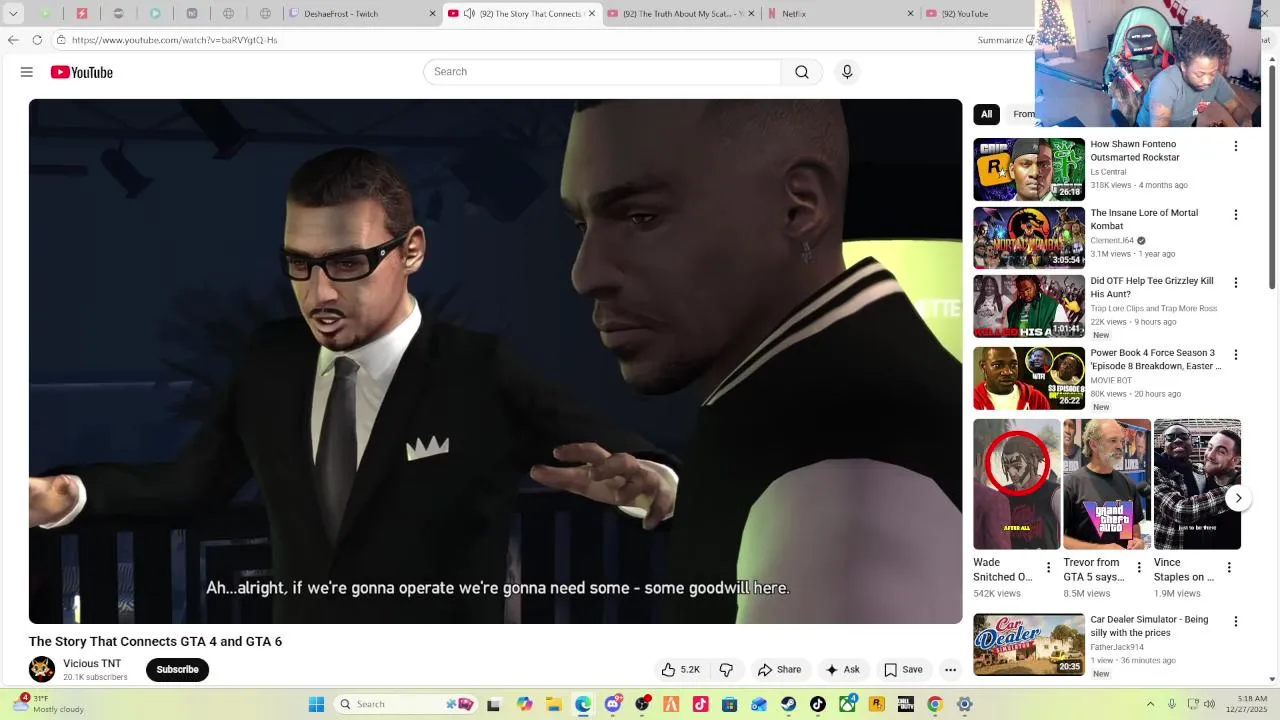This screenshot has height=720, width=1280.
Task: Close the DeshaeFrost Twitch tab
Action: pos(432,14)
